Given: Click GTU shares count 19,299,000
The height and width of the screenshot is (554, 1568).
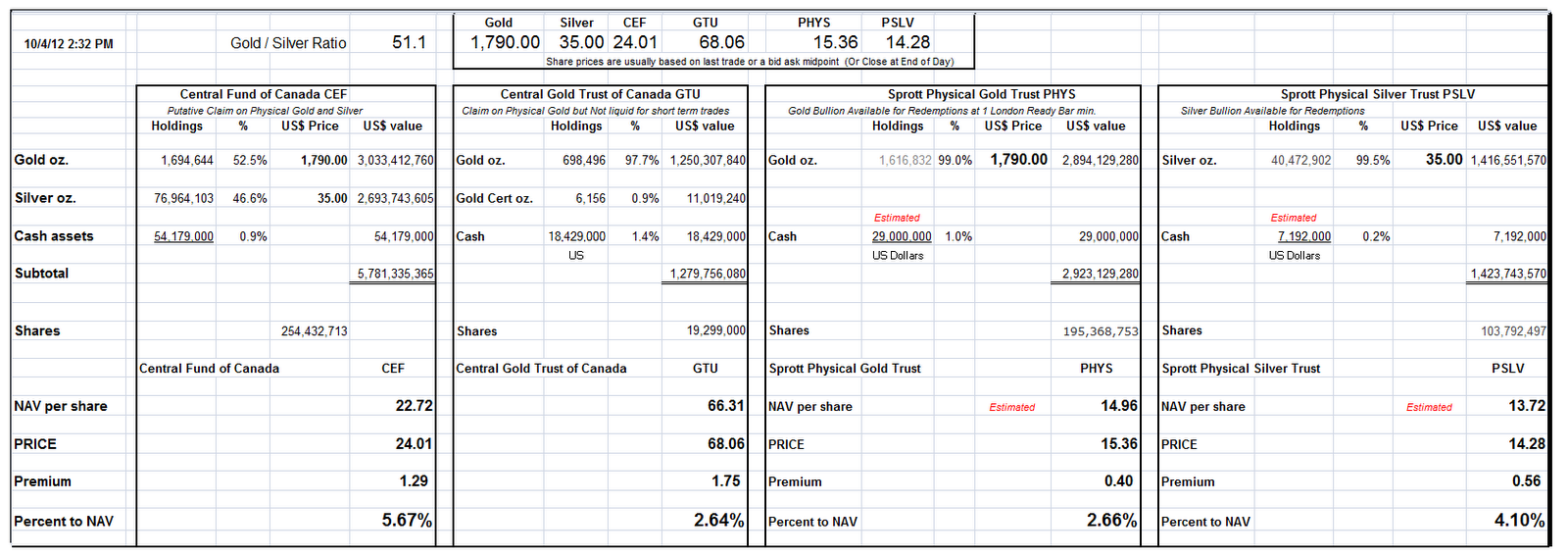Looking at the screenshot, I should pos(716,331).
